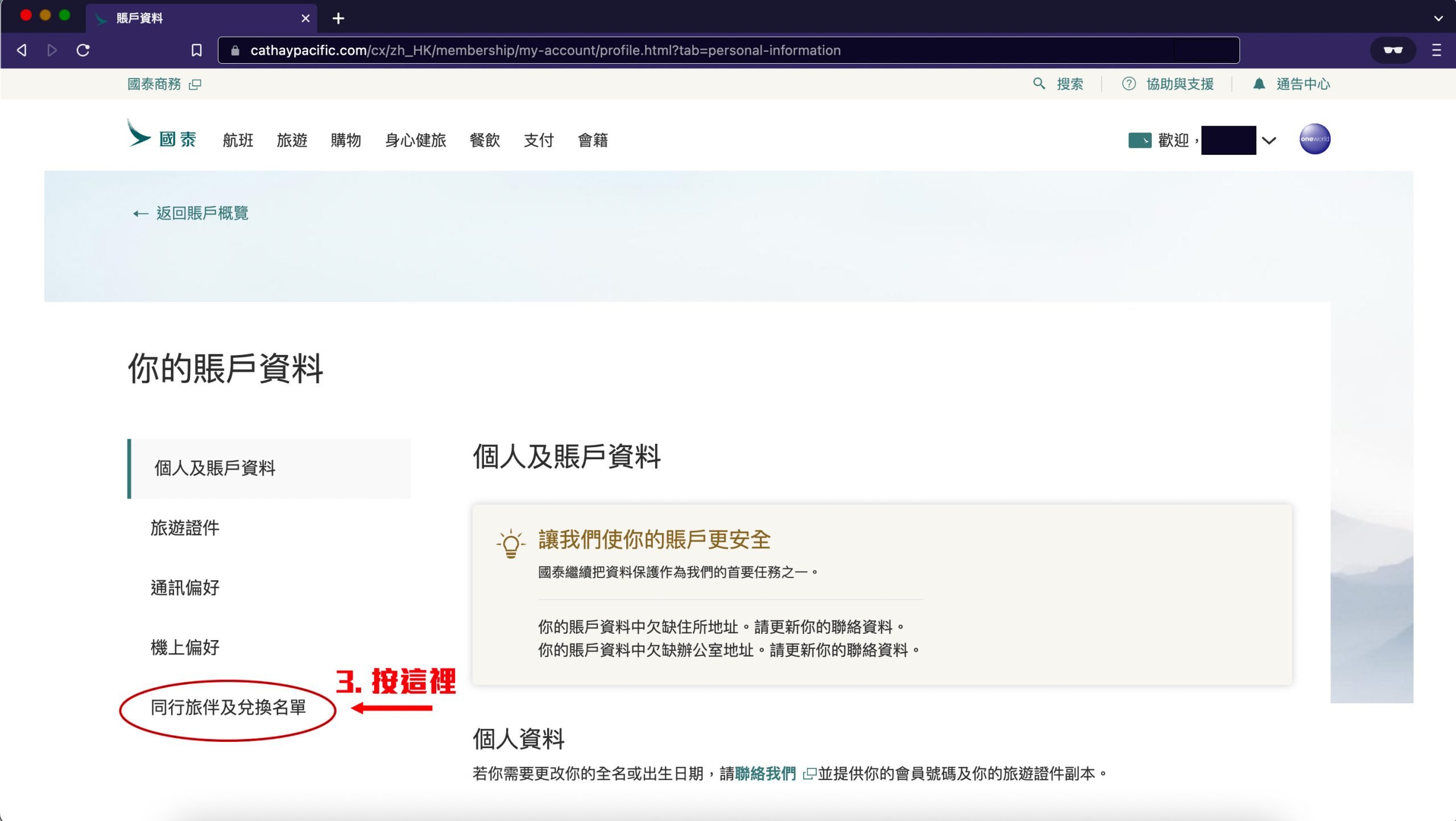
Task: Click the macOS yellow minimize window button
Action: click(x=45, y=15)
